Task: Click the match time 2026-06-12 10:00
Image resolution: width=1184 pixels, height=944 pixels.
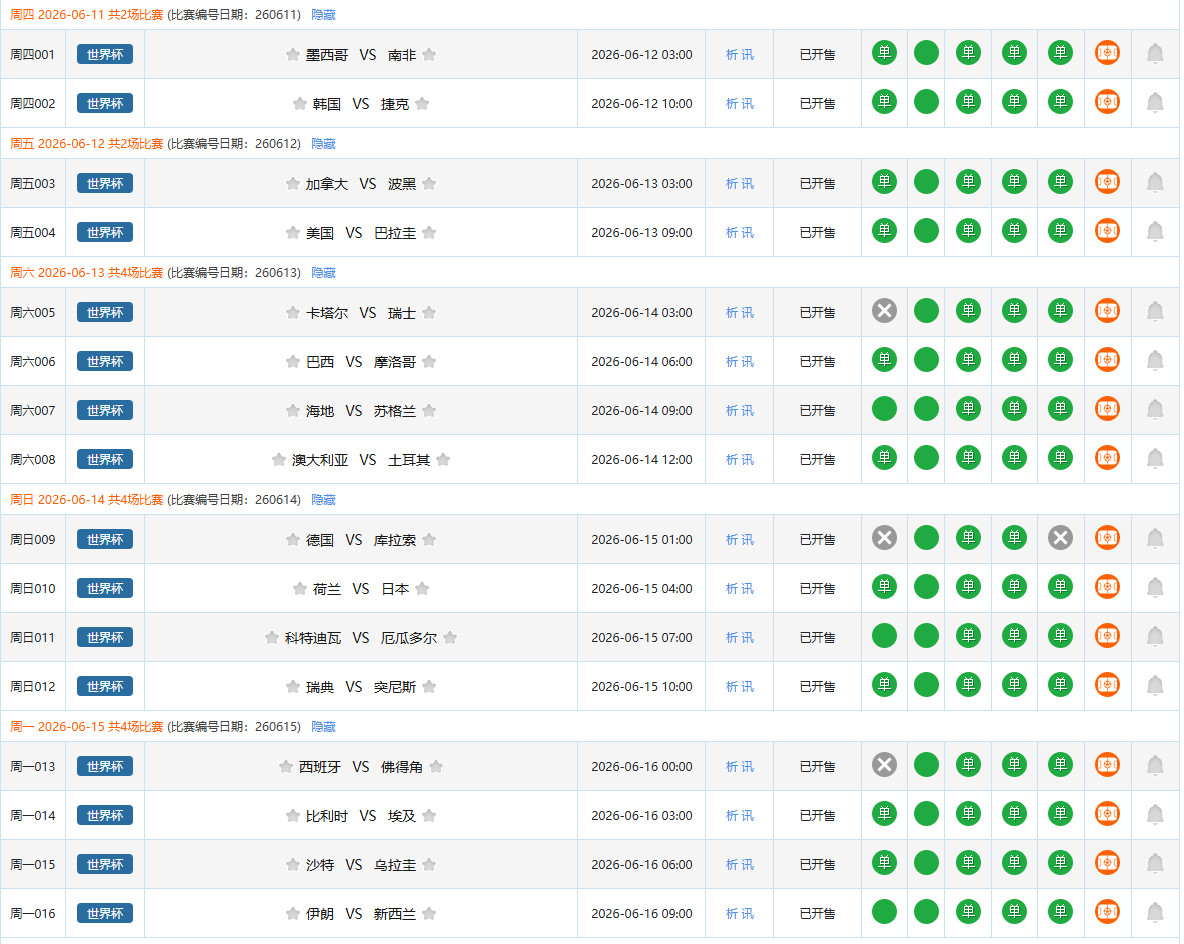Action: (x=642, y=103)
